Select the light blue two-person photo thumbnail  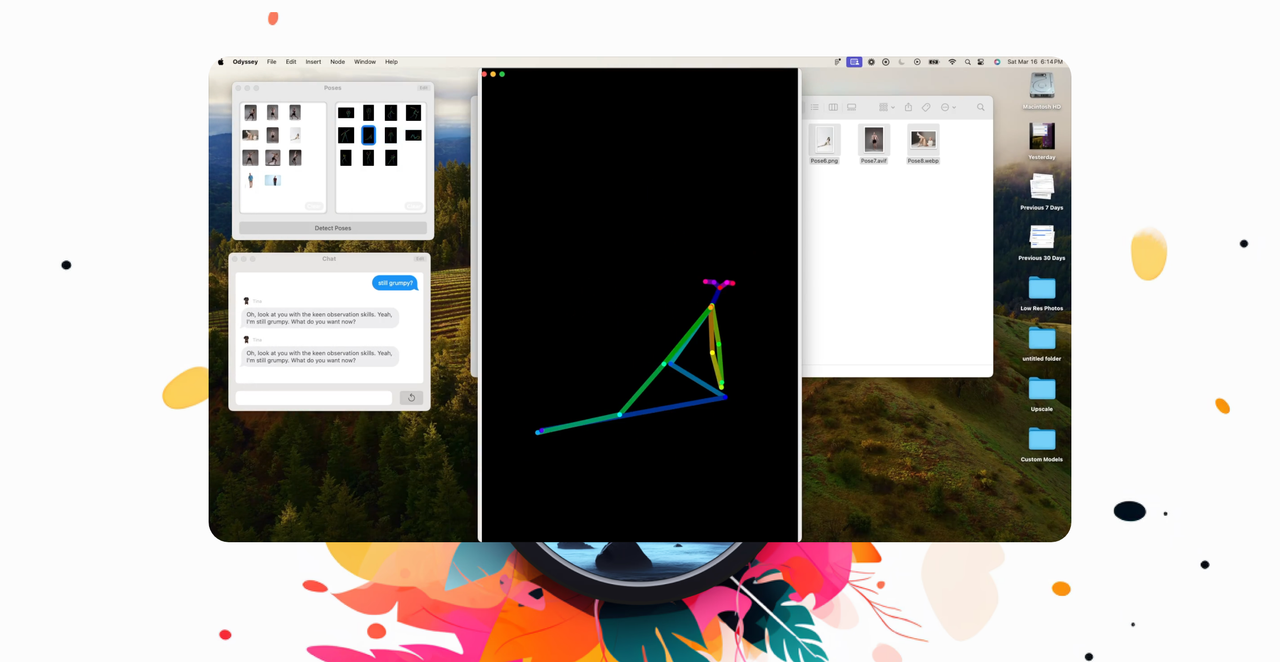pyautogui.click(x=272, y=181)
